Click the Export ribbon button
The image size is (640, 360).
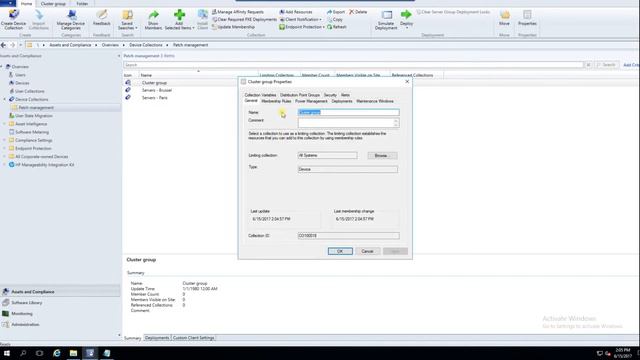click(336, 12)
